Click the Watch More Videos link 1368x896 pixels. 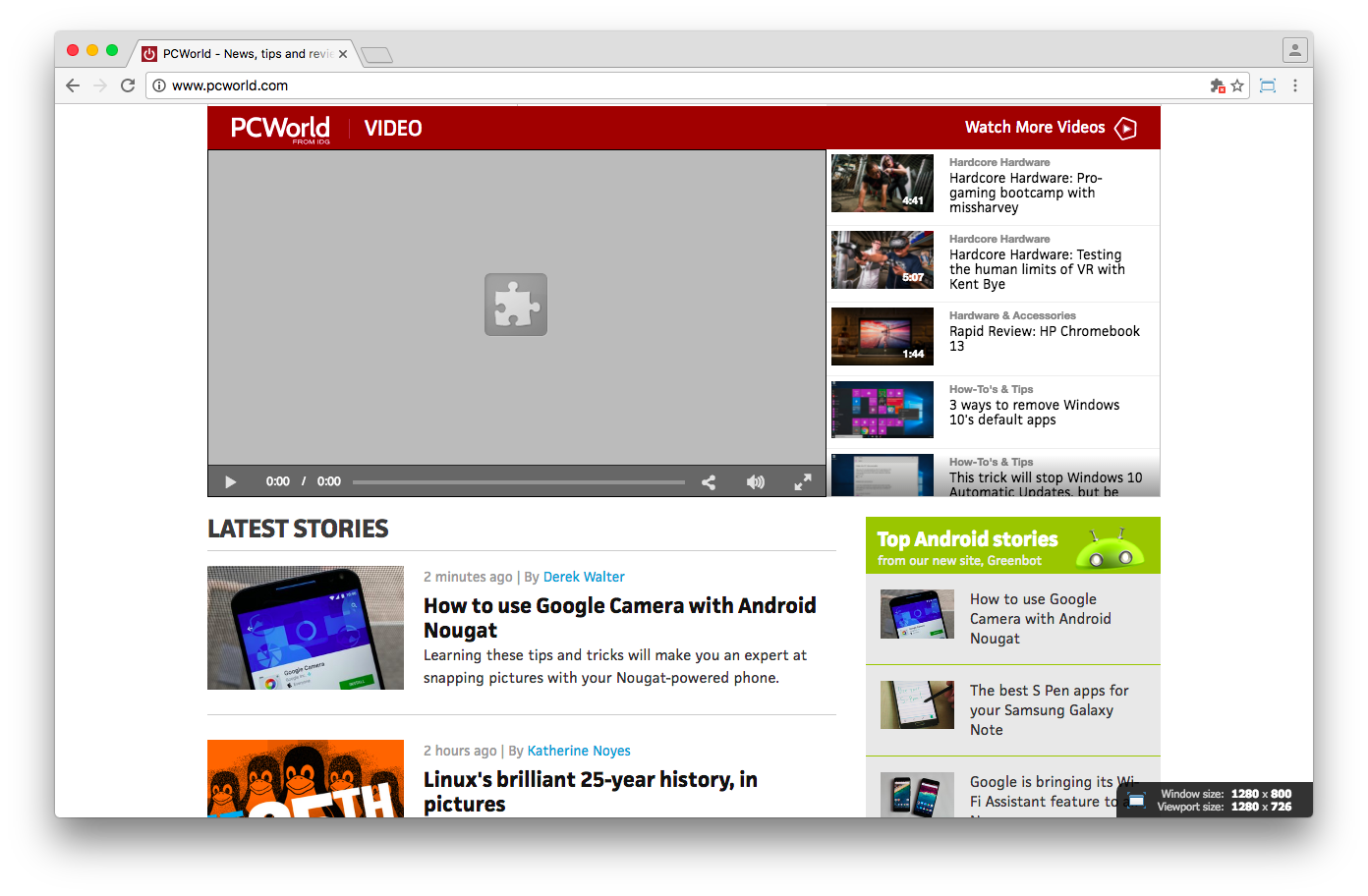(x=1035, y=128)
